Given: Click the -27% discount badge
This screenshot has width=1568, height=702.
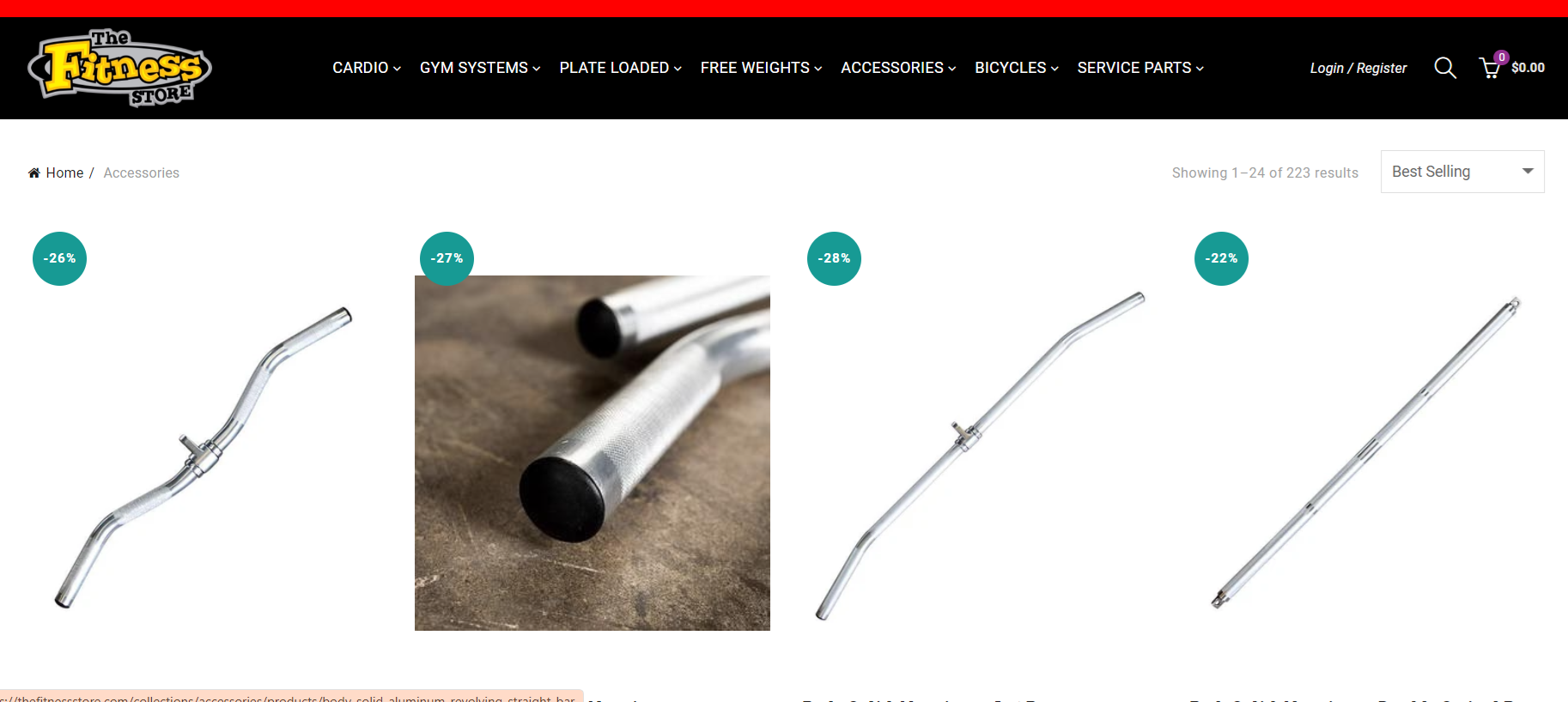Looking at the screenshot, I should tap(447, 258).
